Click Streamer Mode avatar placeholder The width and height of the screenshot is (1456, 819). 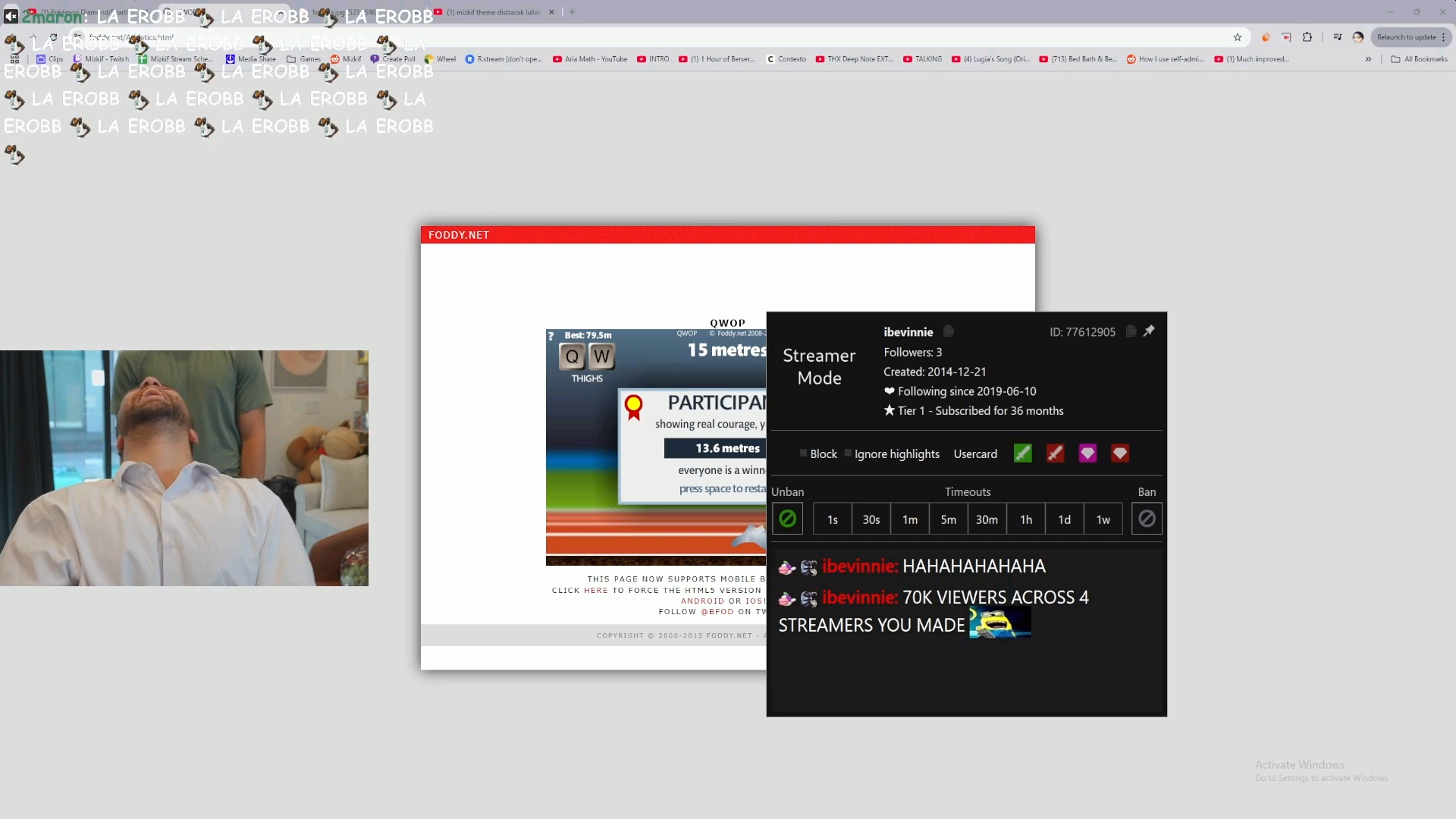tap(819, 367)
